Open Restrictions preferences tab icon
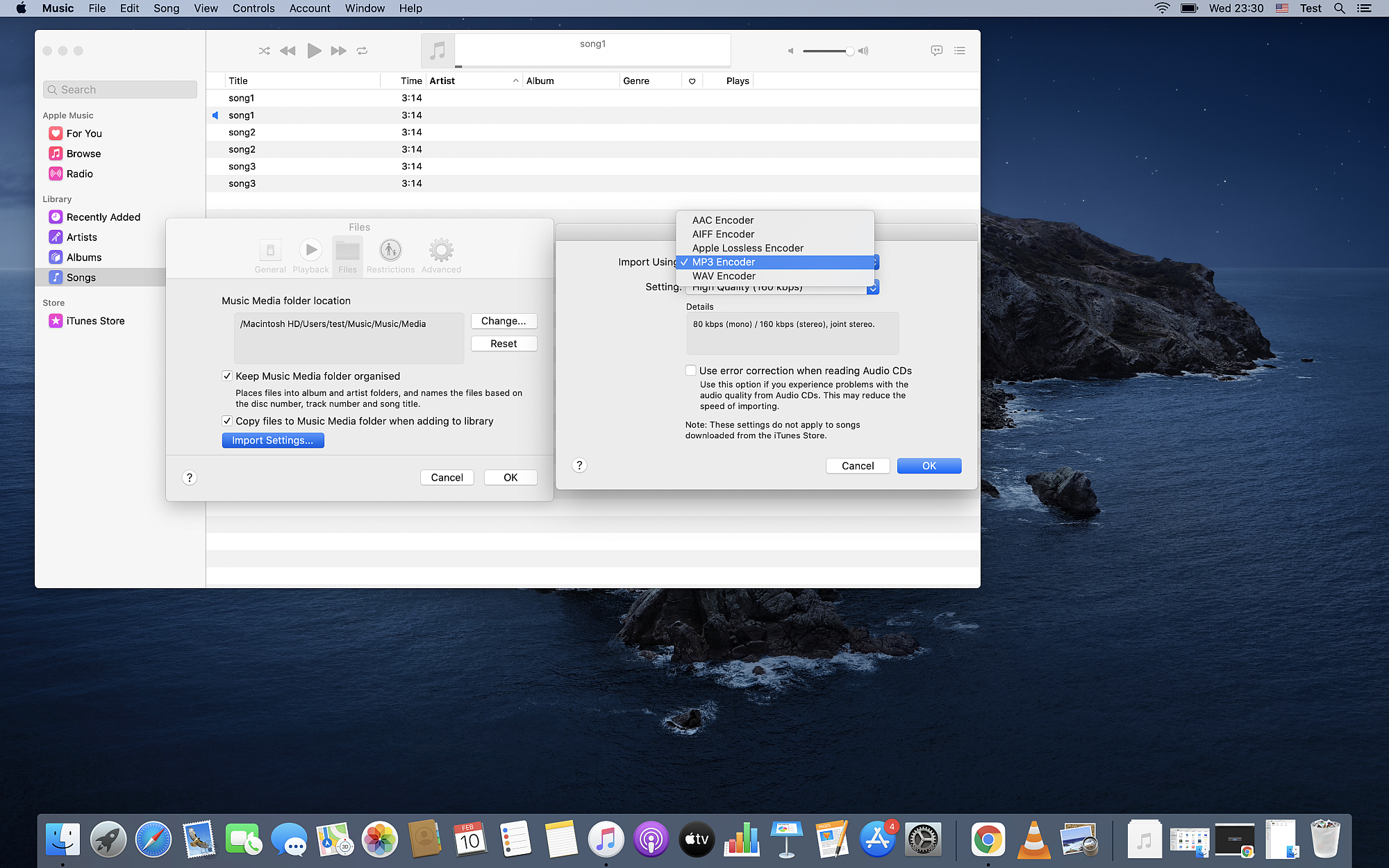 point(390,251)
